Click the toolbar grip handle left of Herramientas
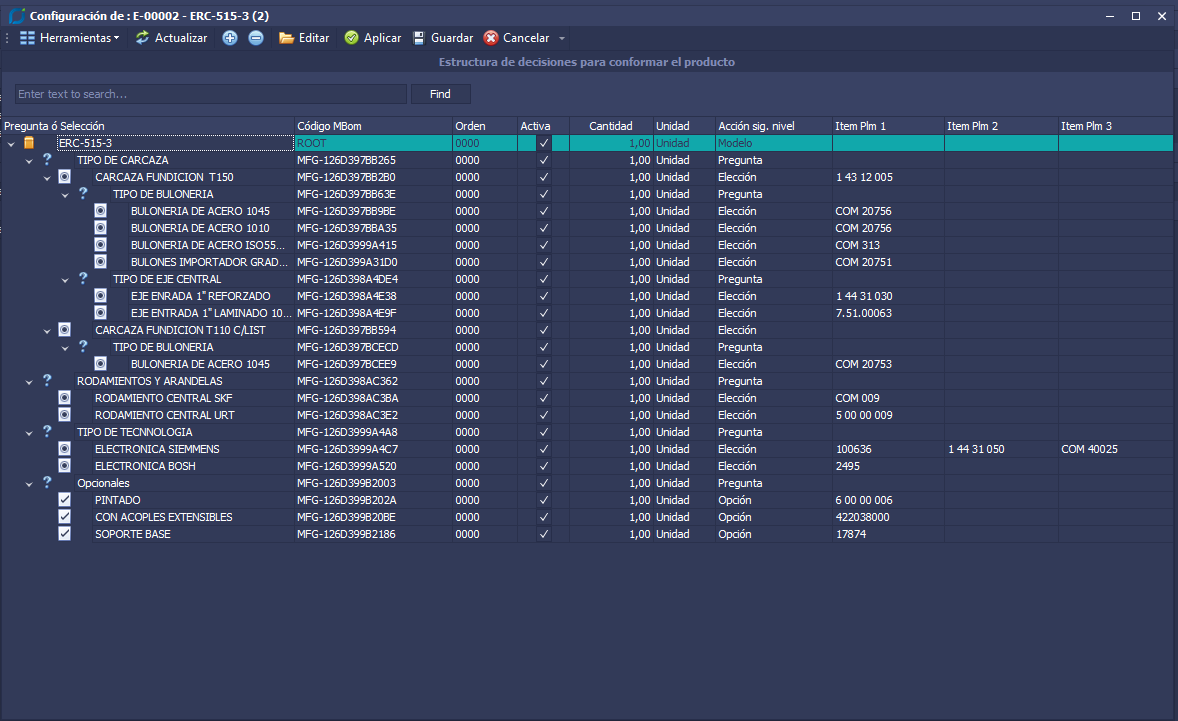The height and width of the screenshot is (721, 1178). click(x=7, y=38)
